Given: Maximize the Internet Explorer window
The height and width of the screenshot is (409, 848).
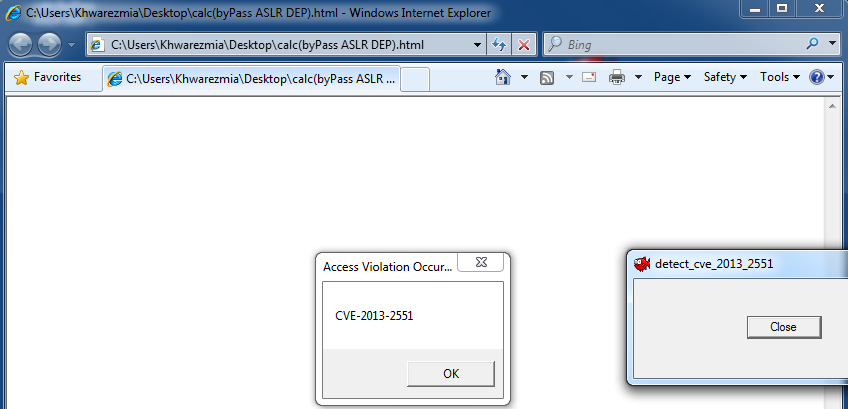Looking at the screenshot, I should [782, 8].
